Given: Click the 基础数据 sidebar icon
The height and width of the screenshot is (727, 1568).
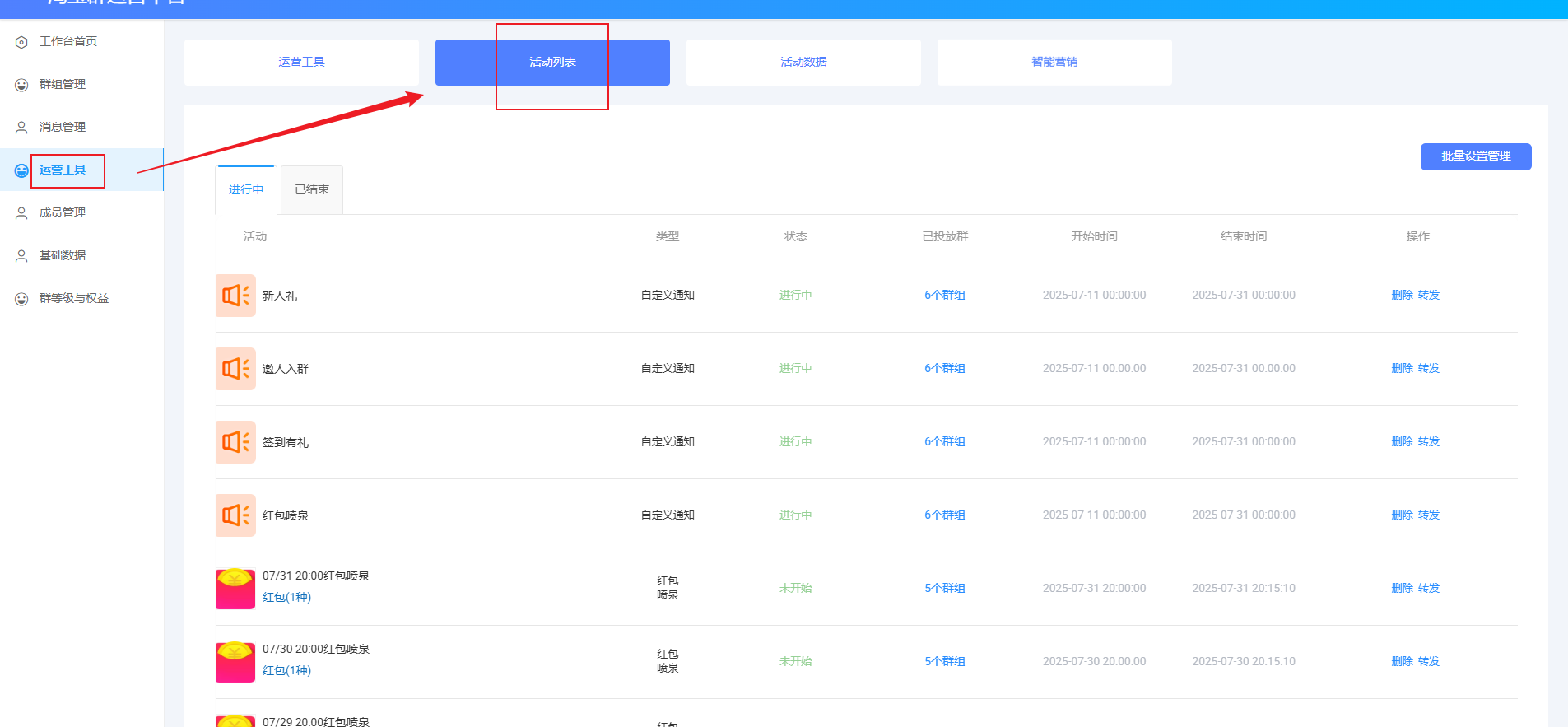Looking at the screenshot, I should 21,256.
